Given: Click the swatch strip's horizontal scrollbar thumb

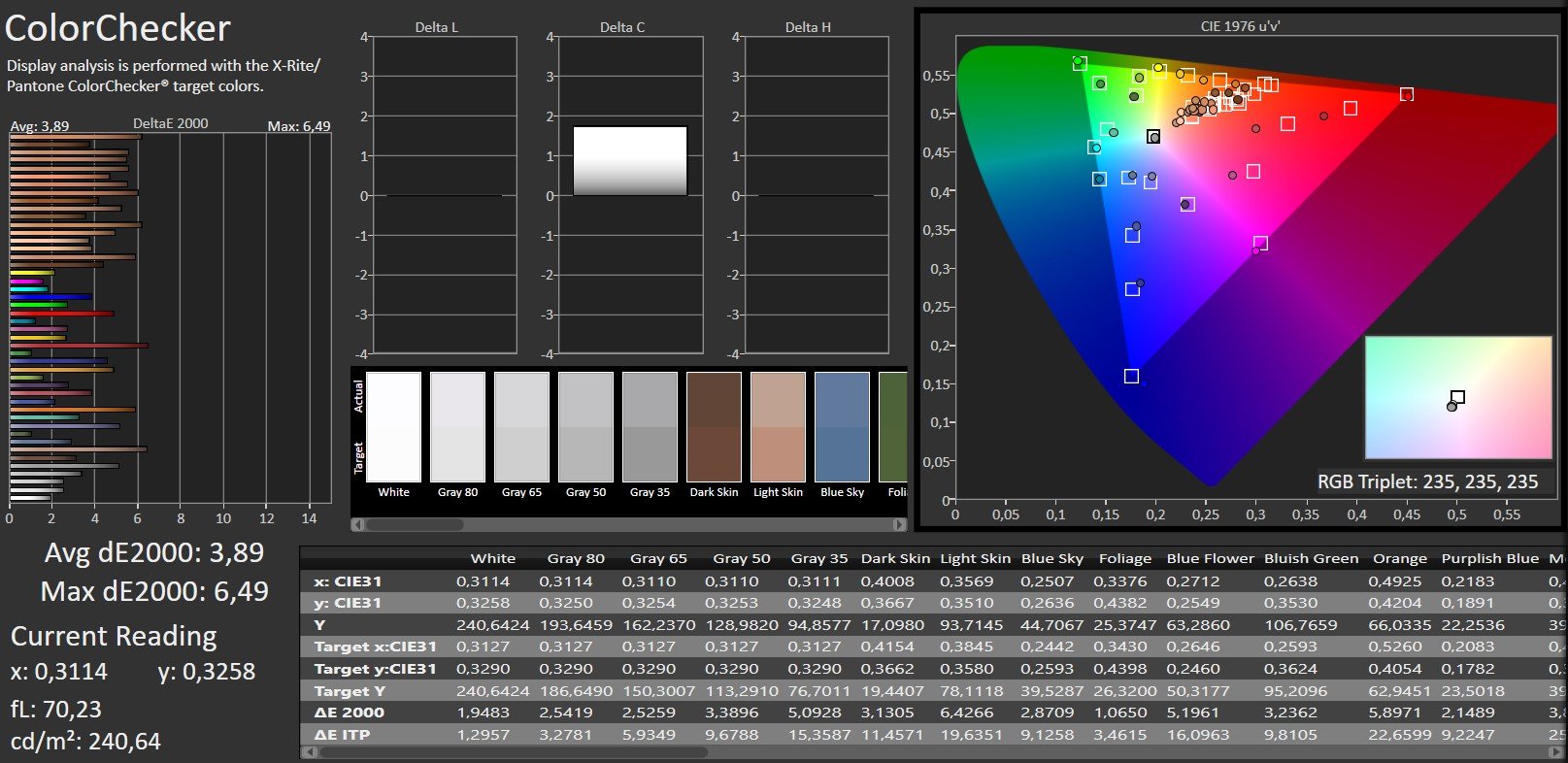Looking at the screenshot, I should point(414,524).
